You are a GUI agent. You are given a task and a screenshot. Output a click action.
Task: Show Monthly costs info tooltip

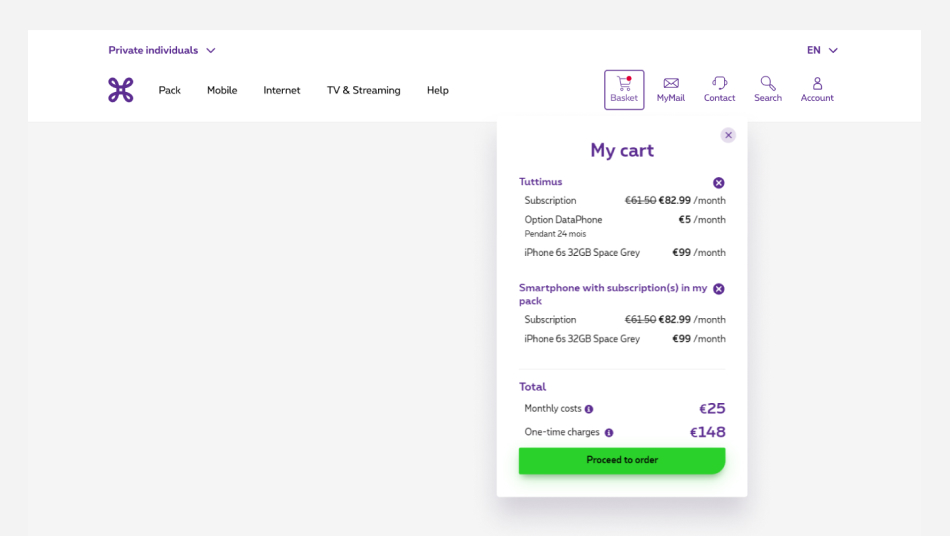(x=589, y=409)
